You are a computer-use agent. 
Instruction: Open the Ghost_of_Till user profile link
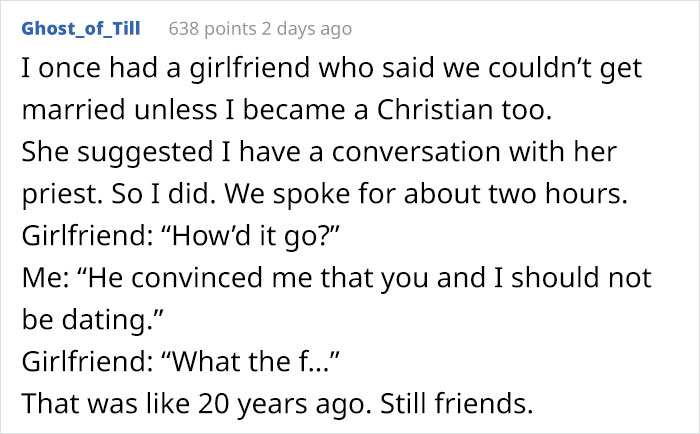[x=80, y=29]
